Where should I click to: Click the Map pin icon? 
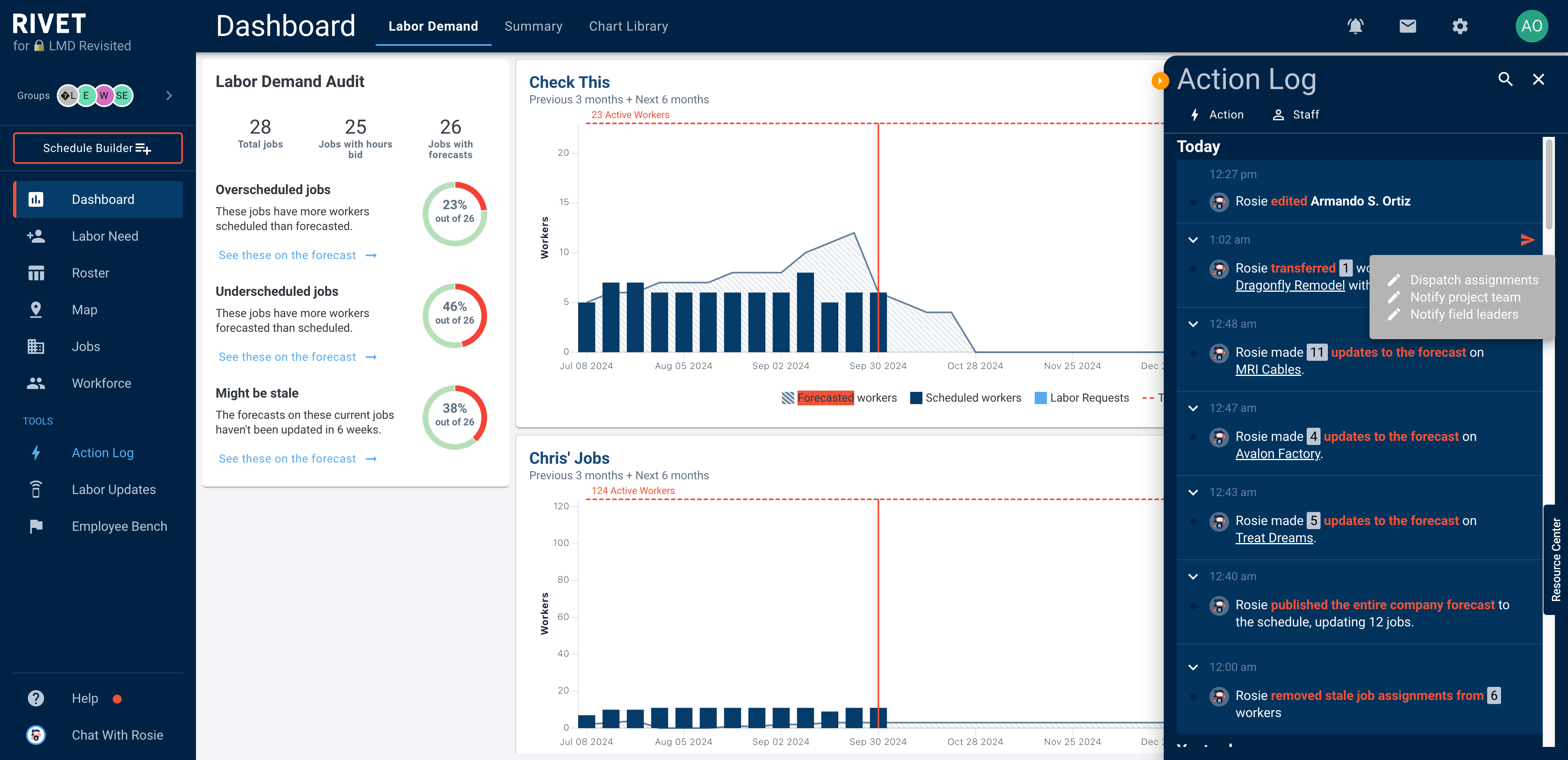tap(36, 309)
